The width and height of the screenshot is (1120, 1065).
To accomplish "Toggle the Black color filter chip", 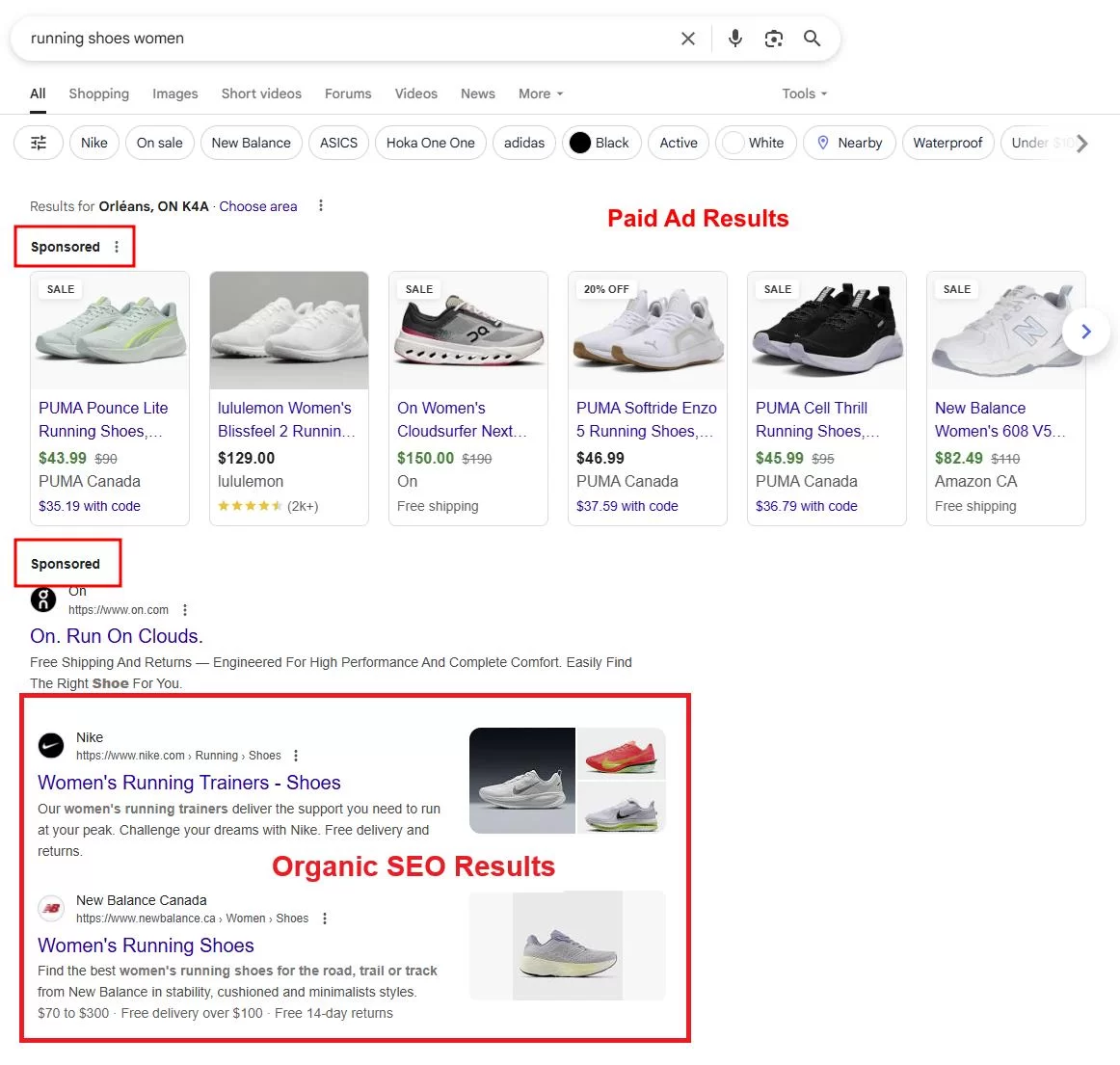I will tap(601, 143).
